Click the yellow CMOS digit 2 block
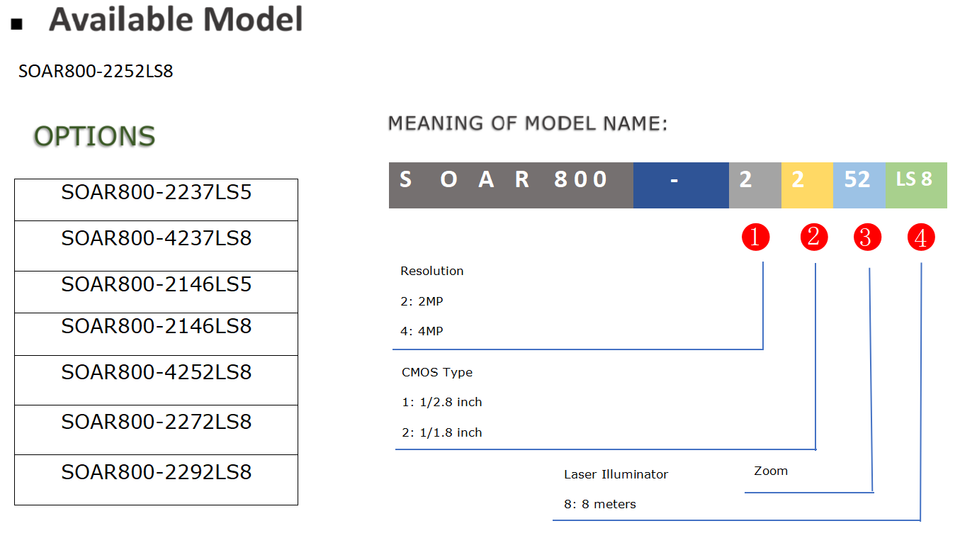The image size is (960, 543). click(x=806, y=185)
